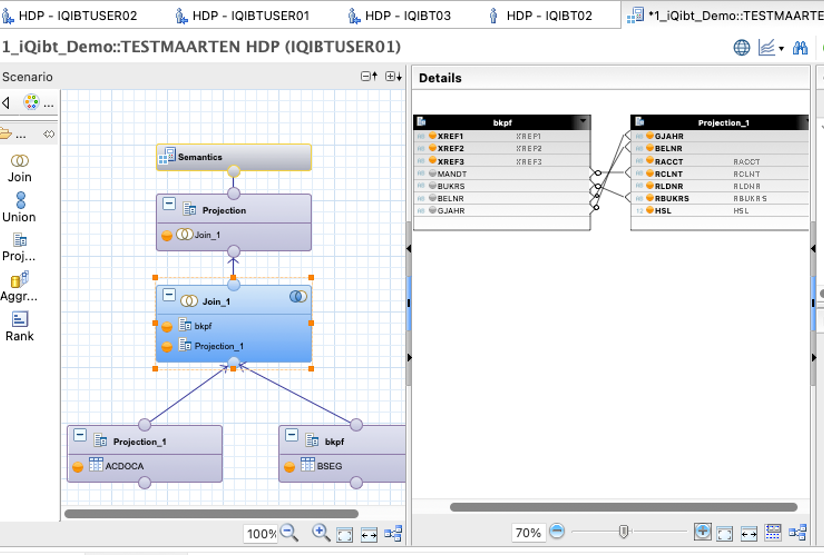Click the 70% zoom field in Details
The width and height of the screenshot is (824, 556).
point(528,532)
